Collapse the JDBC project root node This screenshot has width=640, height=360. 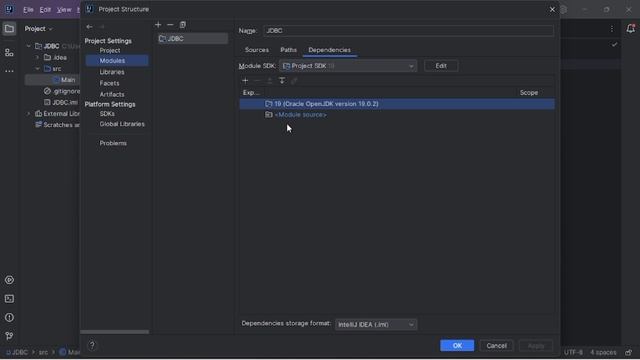tap(29, 46)
